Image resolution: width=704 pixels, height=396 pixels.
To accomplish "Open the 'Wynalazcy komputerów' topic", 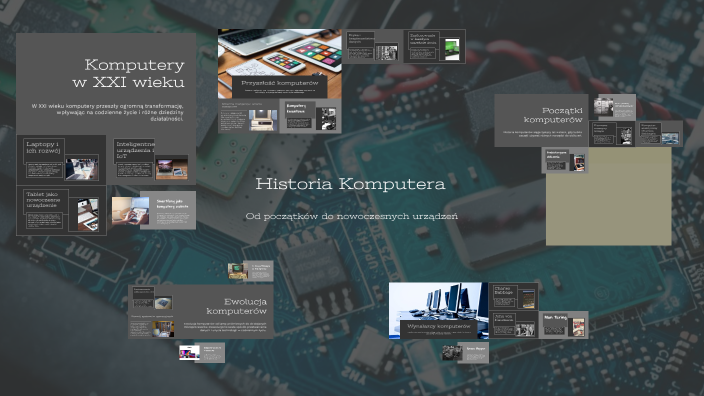I will (438, 311).
